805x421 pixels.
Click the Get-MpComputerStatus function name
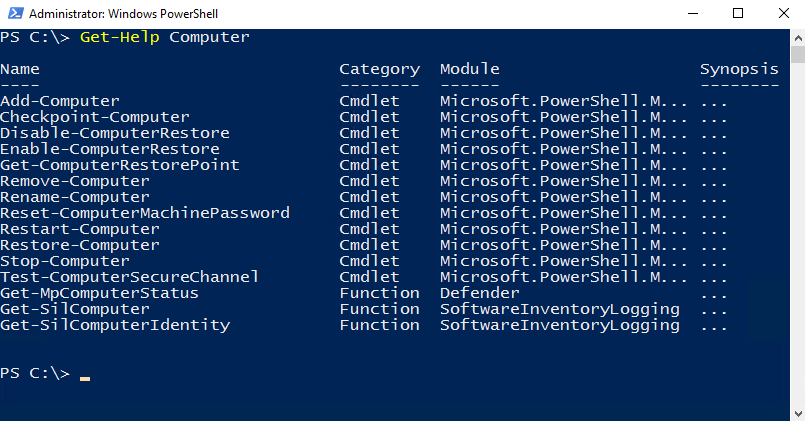pyautogui.click(x=99, y=293)
